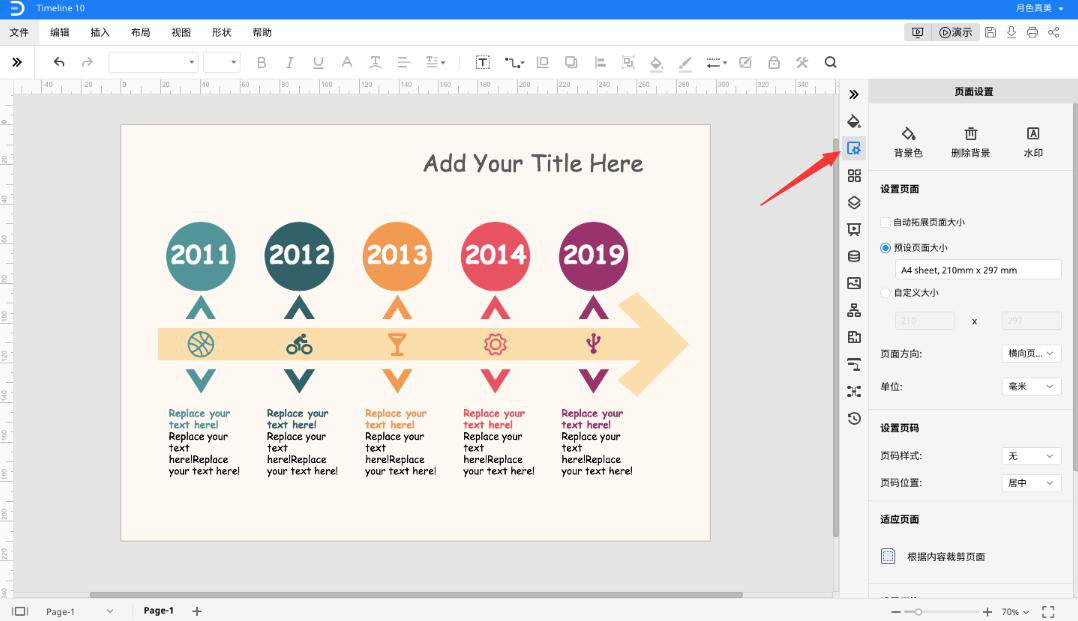The width and height of the screenshot is (1078, 621).
Task: Click the zoom in plus button
Action: coord(987,611)
